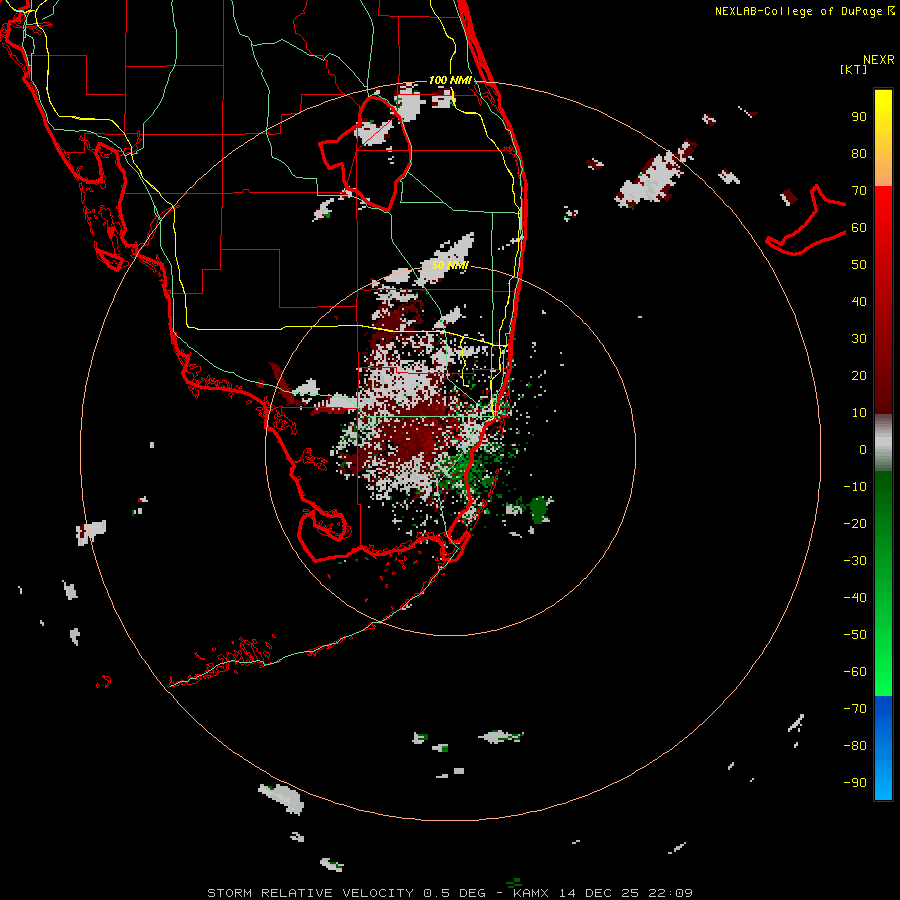
Task: Click the -40 value on velocity scale
Action: (855, 598)
